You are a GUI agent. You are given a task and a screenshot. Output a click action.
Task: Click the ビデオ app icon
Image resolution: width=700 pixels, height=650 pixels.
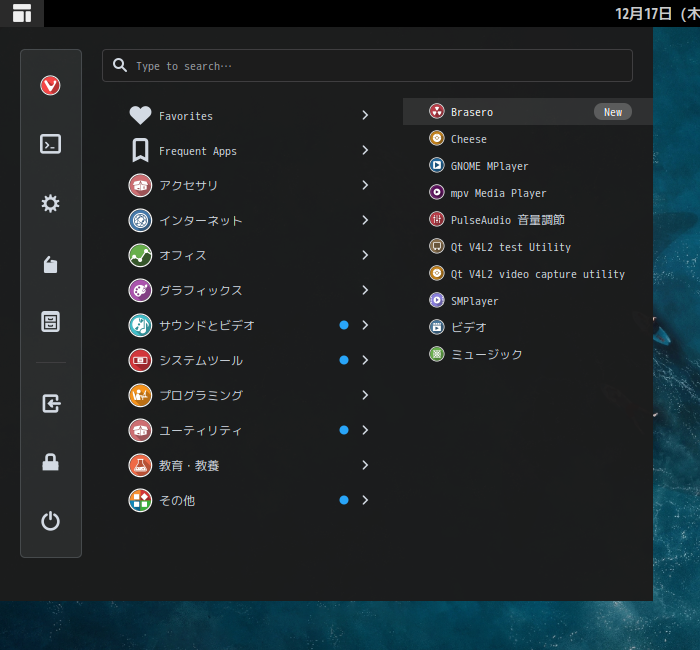click(x=437, y=327)
